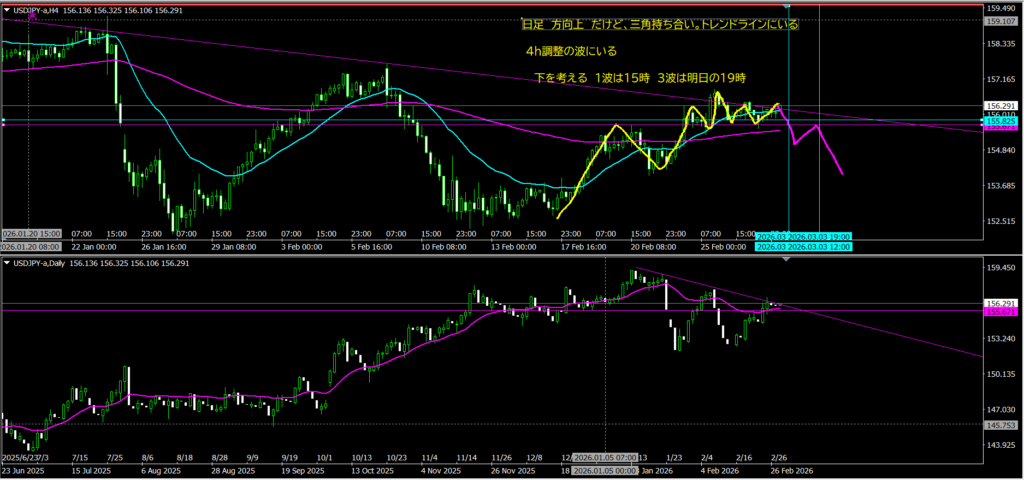Click the H4 chart title dropdown triangle
This screenshot has height=480, width=1024.
tap(8, 11)
